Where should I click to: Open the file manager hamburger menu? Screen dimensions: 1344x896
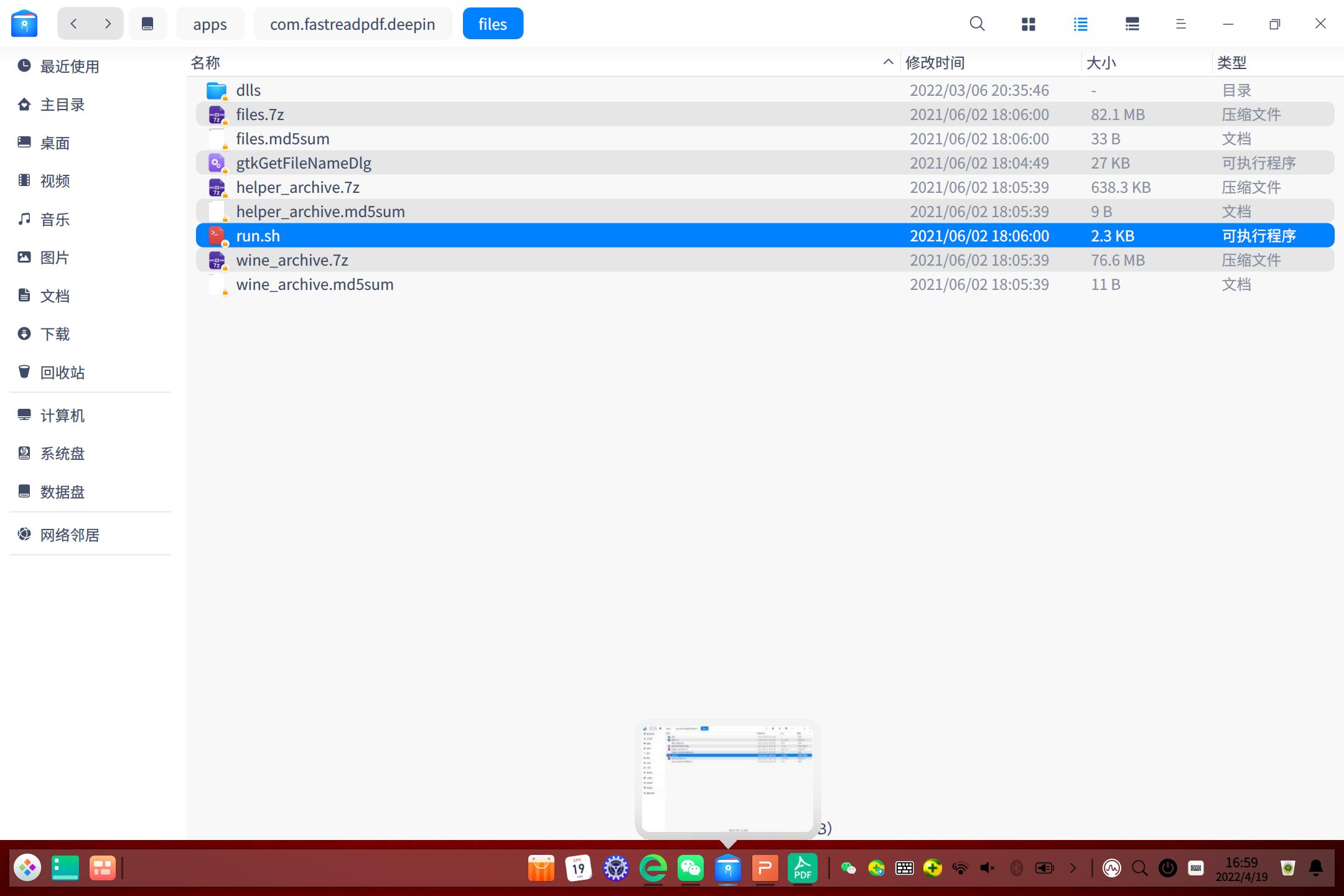[1180, 24]
